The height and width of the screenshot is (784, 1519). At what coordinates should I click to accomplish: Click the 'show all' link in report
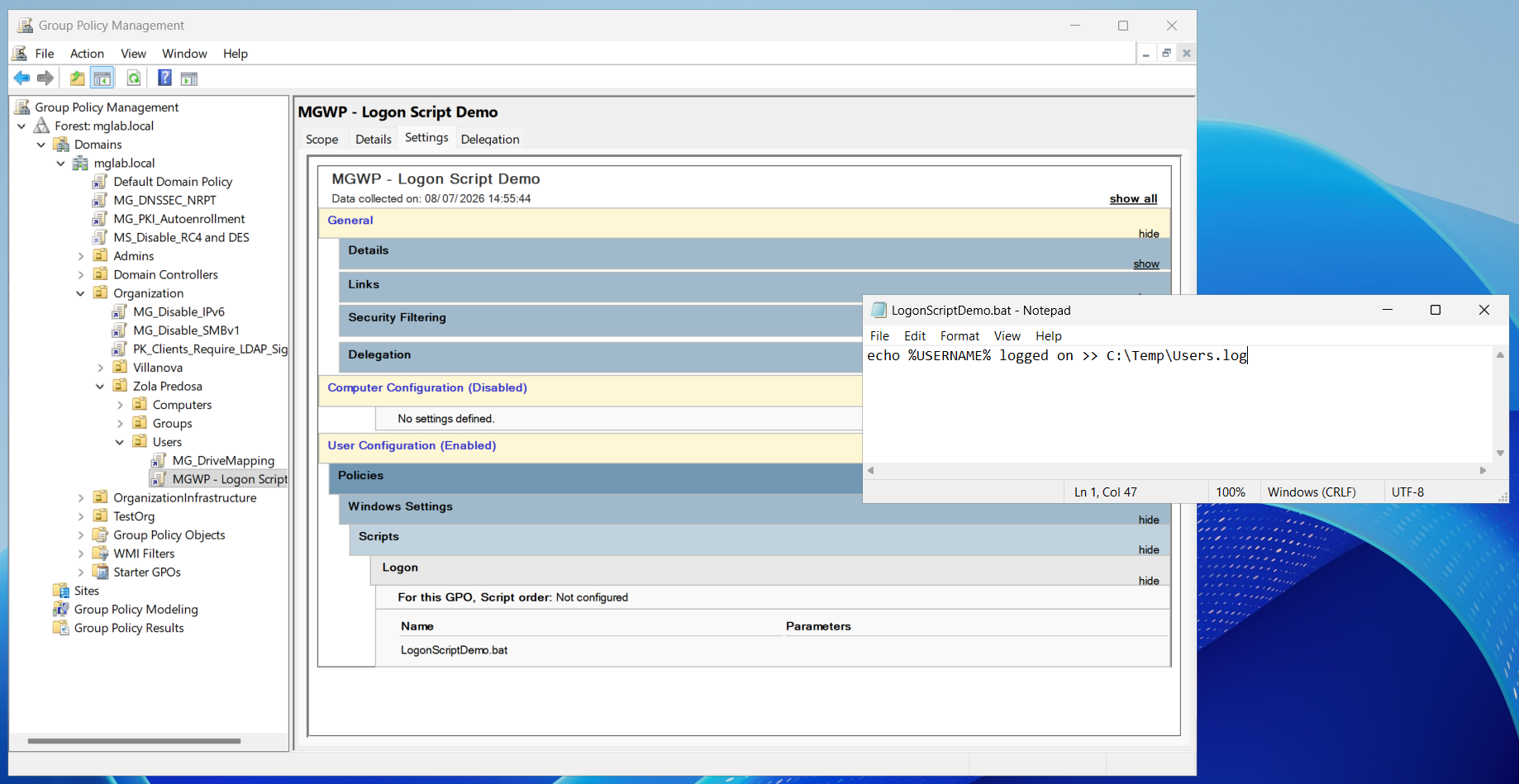coord(1133,199)
